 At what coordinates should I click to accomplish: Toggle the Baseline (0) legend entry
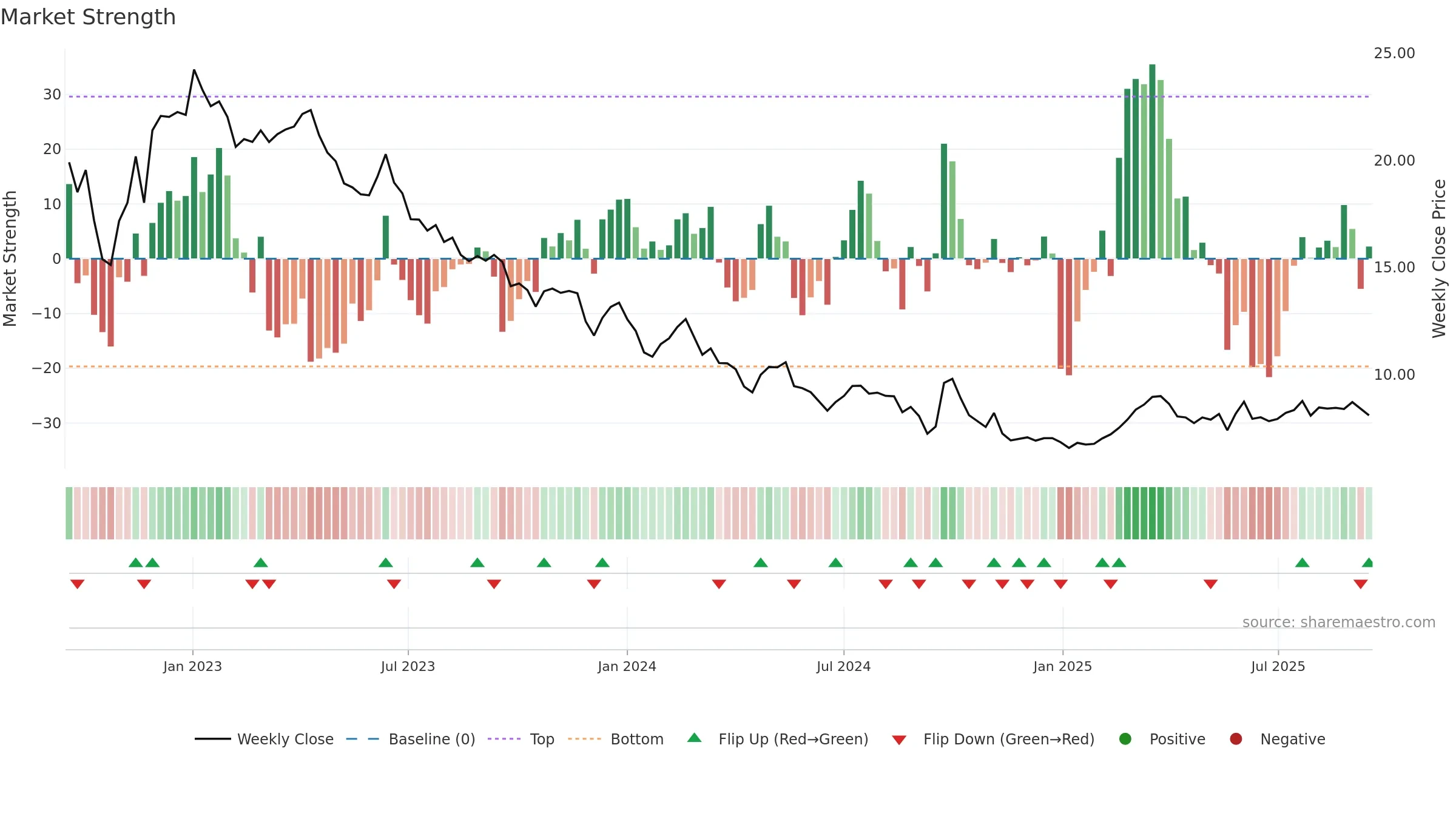411,739
